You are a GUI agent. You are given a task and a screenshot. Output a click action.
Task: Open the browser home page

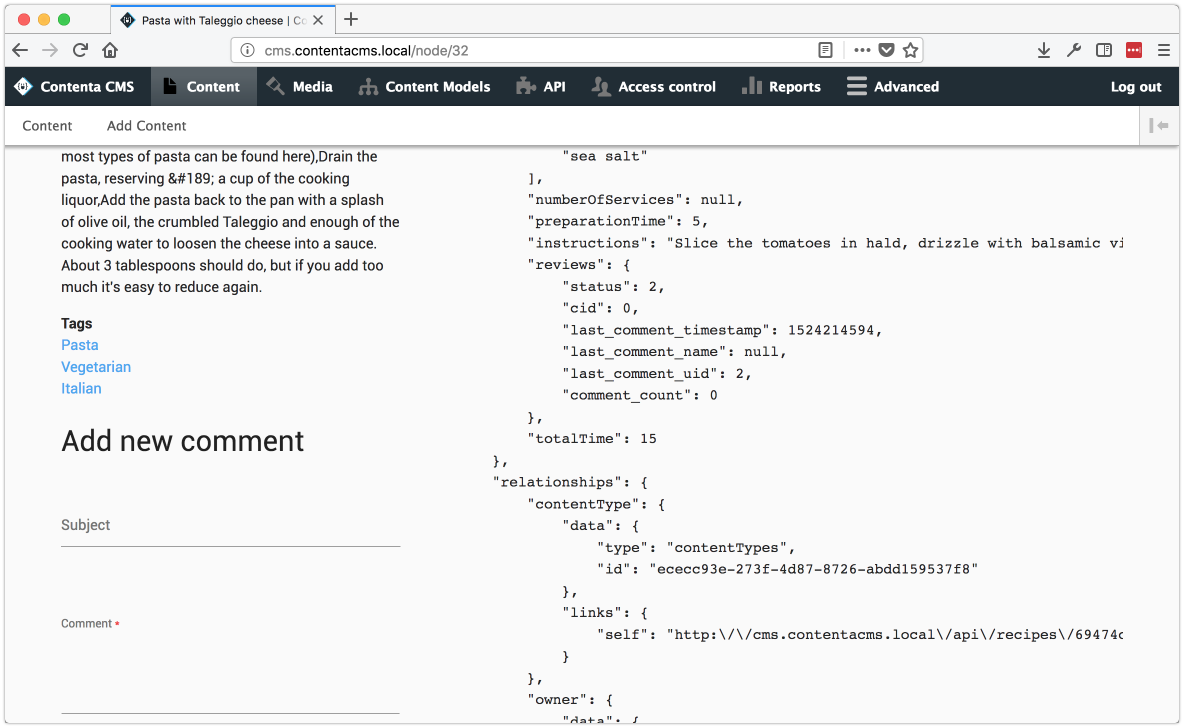click(110, 51)
